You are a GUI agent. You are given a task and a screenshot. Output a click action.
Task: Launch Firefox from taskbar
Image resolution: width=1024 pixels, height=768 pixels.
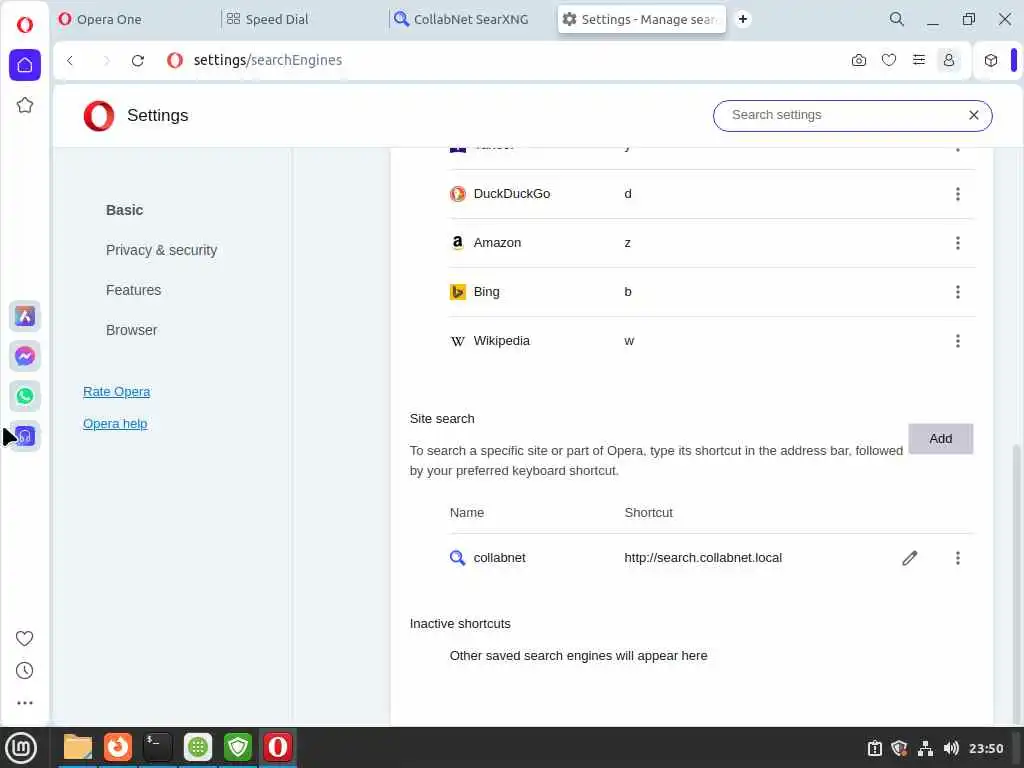click(118, 747)
